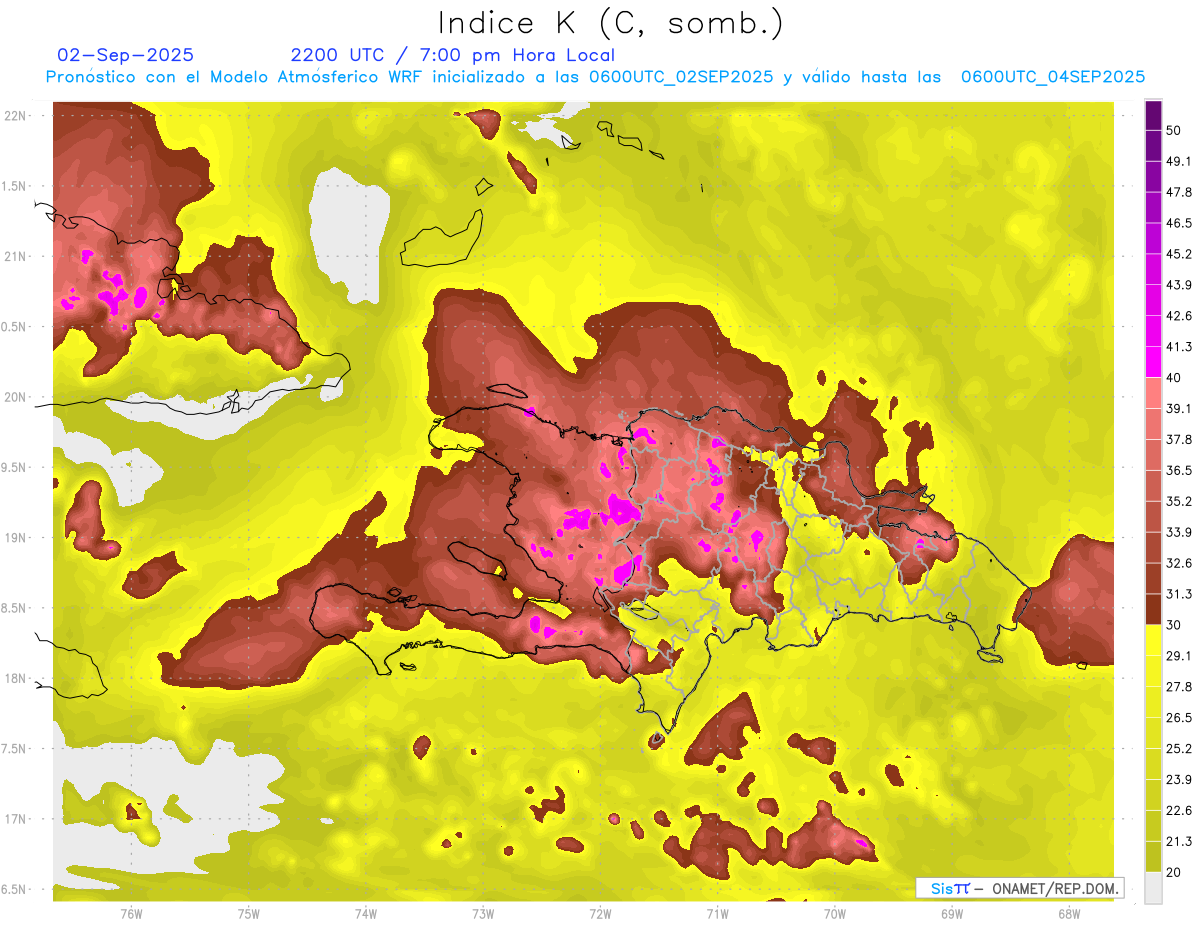Click the colorbar value '29.1'
The width and height of the screenshot is (1200, 927).
click(x=1178, y=656)
